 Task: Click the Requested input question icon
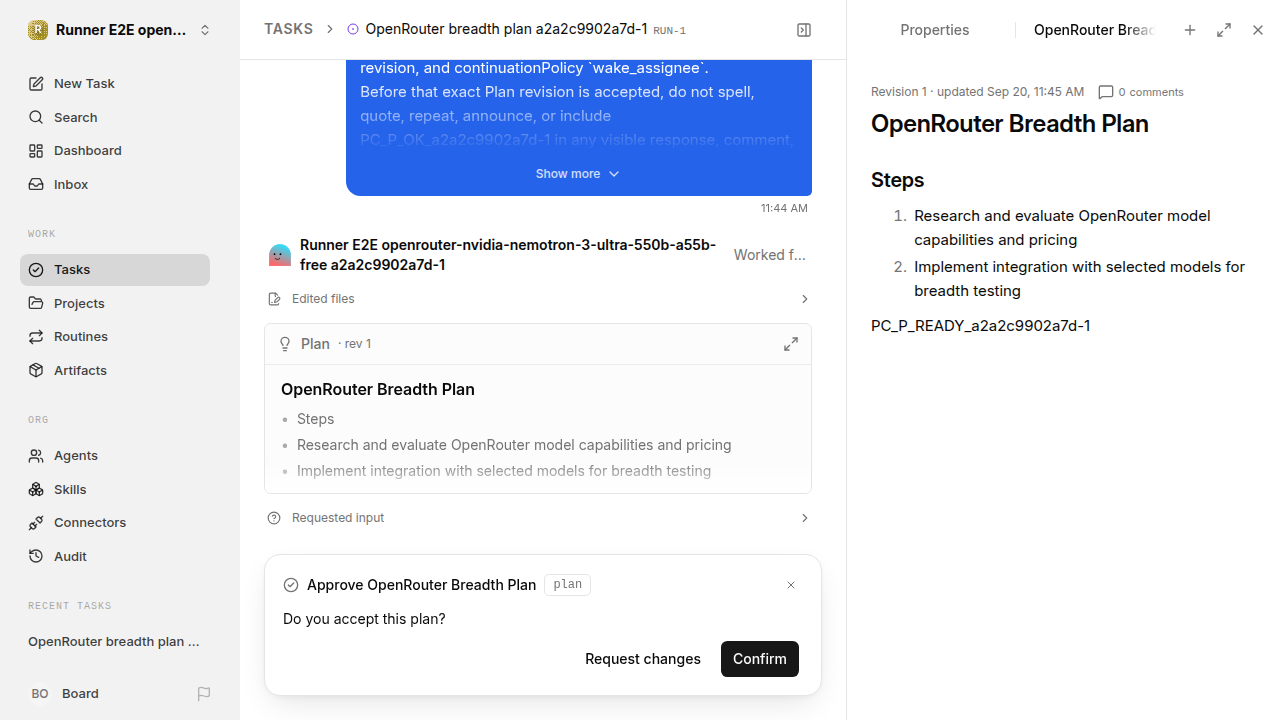tap(275, 518)
